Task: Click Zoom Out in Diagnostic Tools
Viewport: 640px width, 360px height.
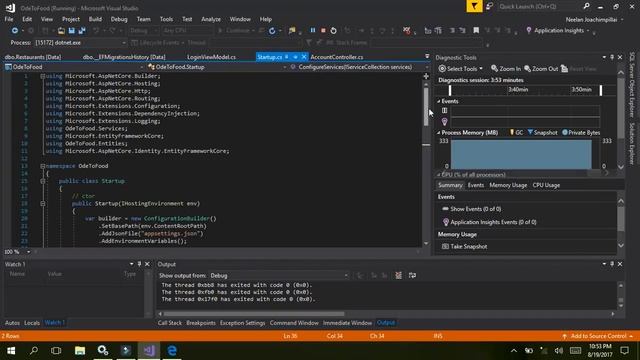Action: coord(541,69)
